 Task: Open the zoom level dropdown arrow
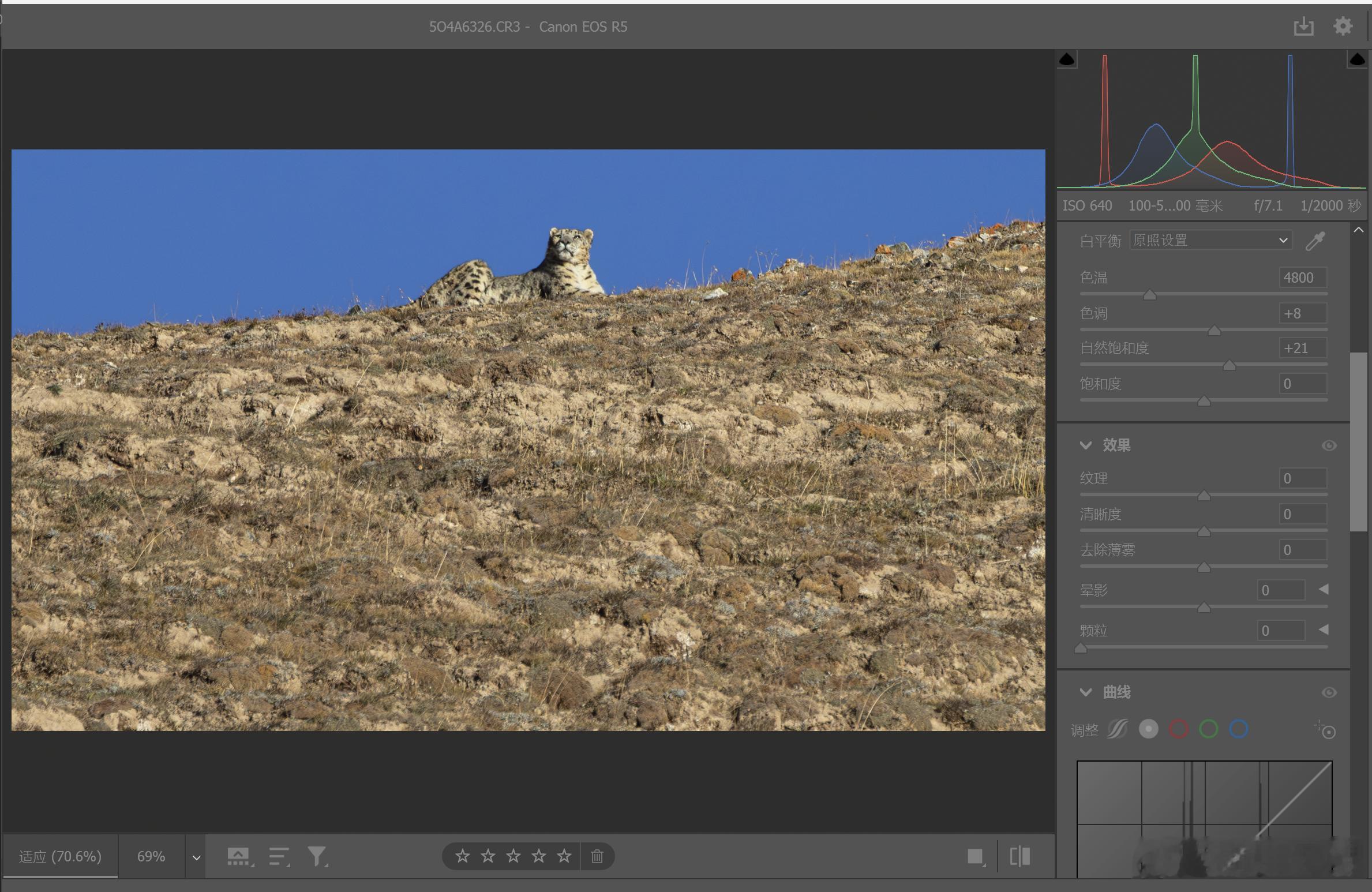196,857
